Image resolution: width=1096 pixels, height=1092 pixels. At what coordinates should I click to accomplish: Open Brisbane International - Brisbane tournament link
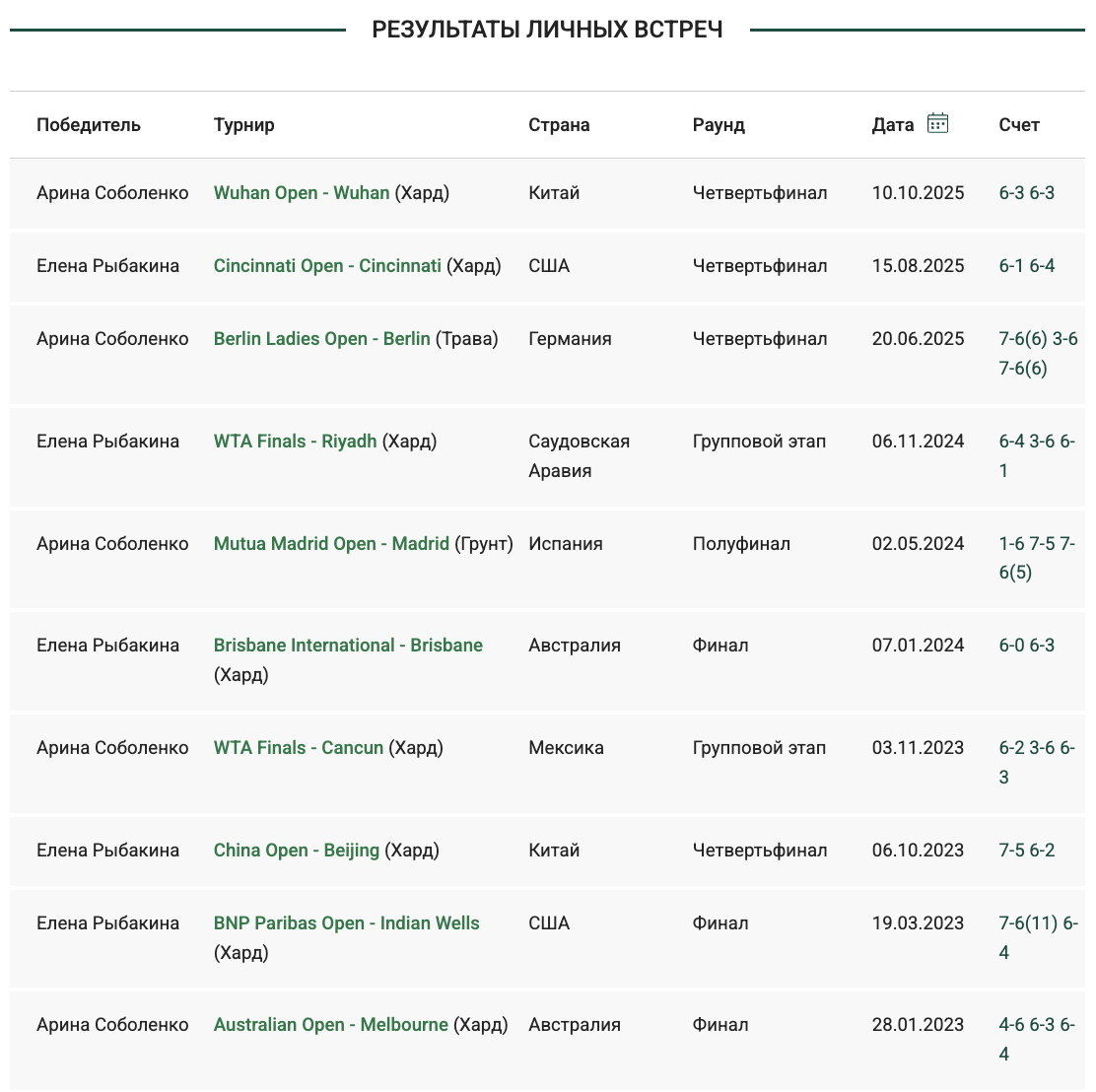pos(348,646)
